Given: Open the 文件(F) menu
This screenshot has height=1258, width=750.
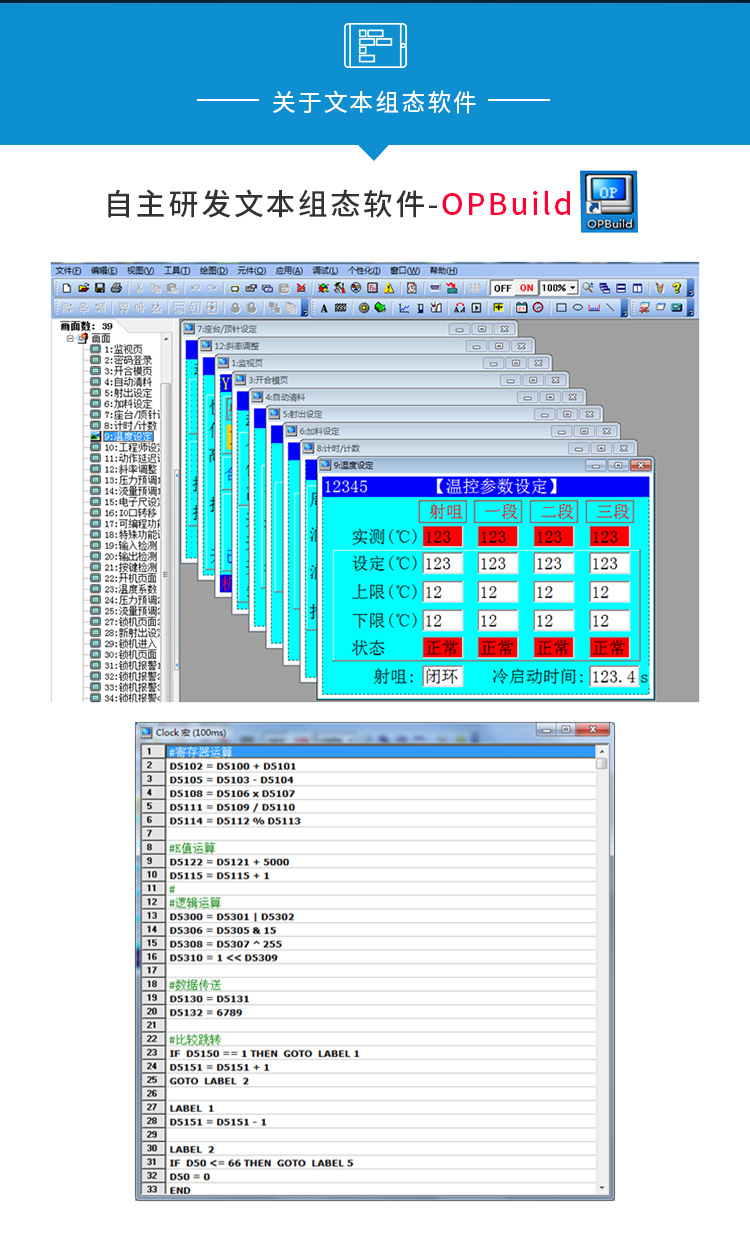Looking at the screenshot, I should pos(68,270).
